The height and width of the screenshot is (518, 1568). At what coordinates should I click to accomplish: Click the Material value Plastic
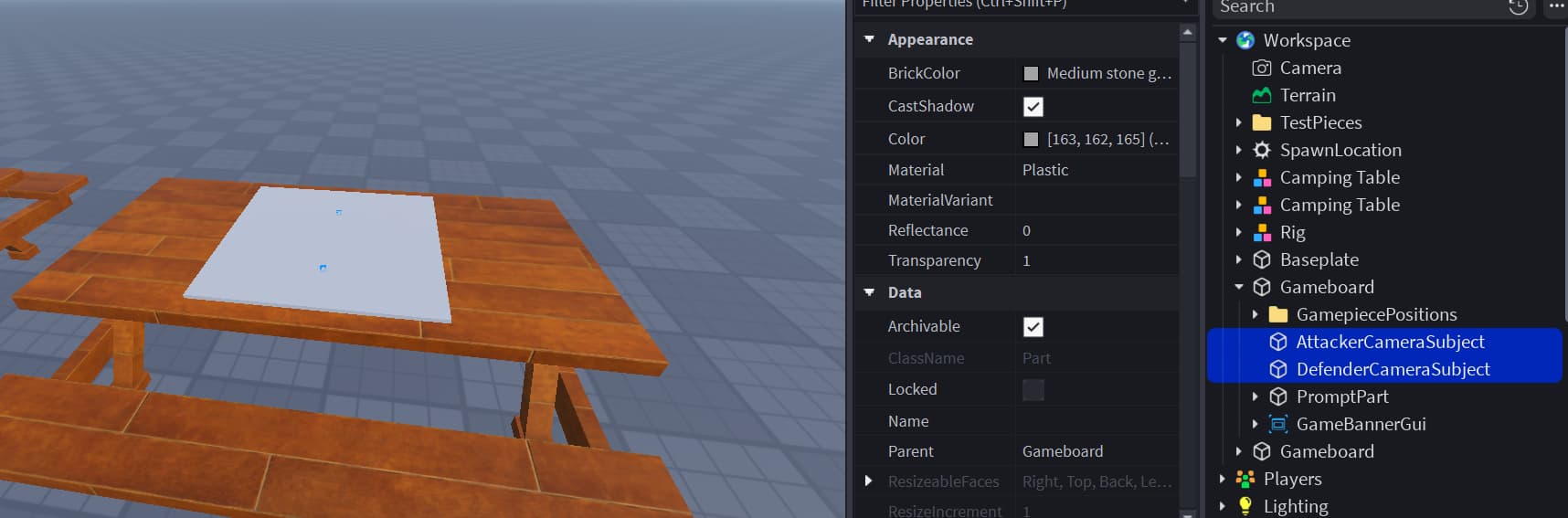coord(1045,170)
